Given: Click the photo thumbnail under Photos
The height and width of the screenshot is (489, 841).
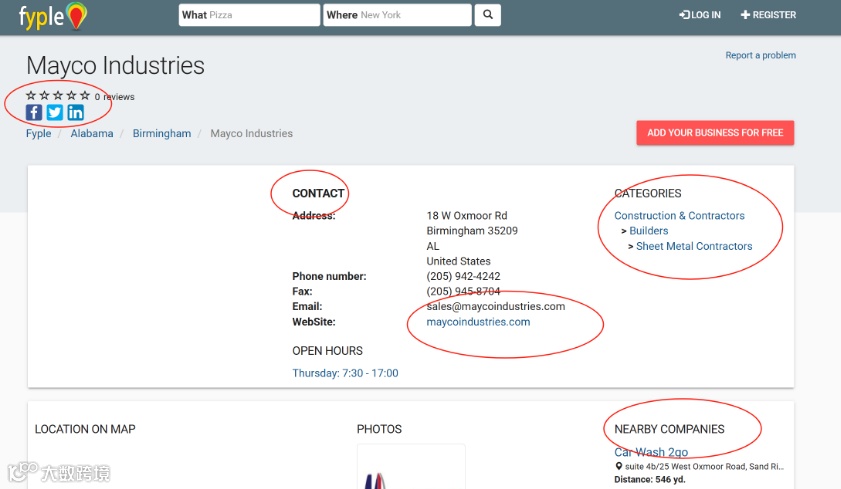Looking at the screenshot, I should 411,466.
